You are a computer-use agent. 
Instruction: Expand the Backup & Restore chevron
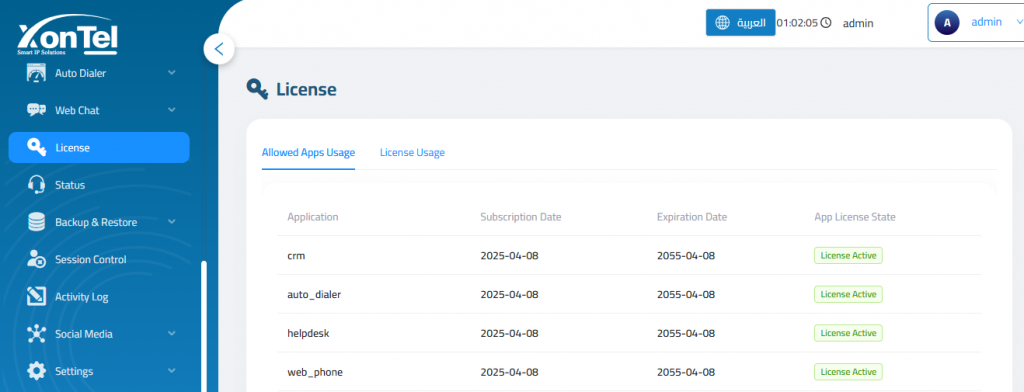click(x=172, y=221)
